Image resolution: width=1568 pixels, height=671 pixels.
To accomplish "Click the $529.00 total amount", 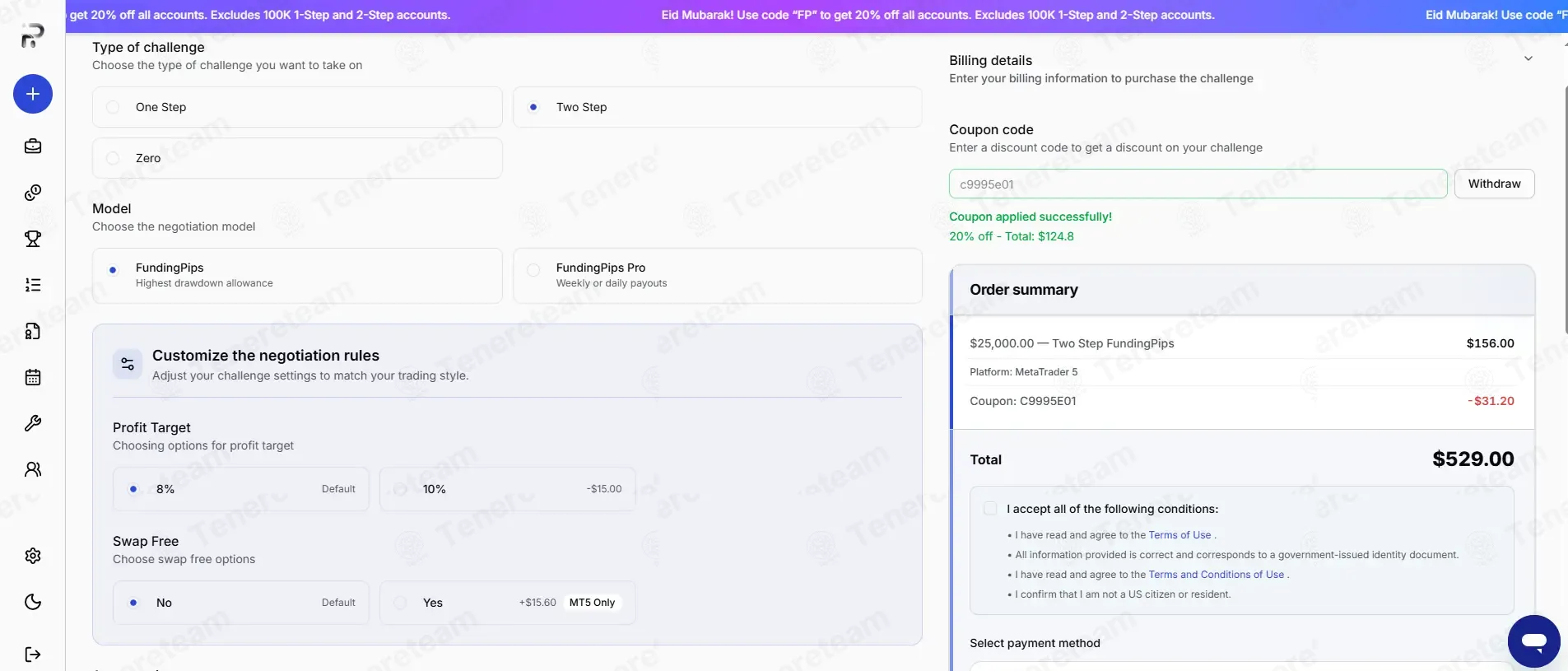I will pyautogui.click(x=1473, y=459).
